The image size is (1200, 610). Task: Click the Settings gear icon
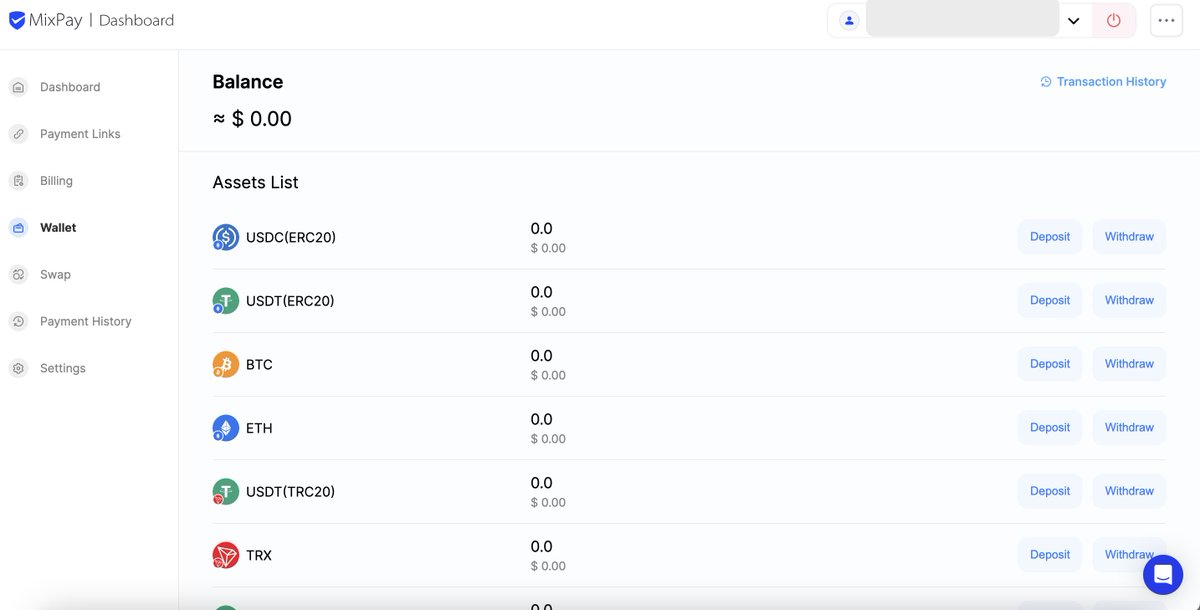pos(18,368)
